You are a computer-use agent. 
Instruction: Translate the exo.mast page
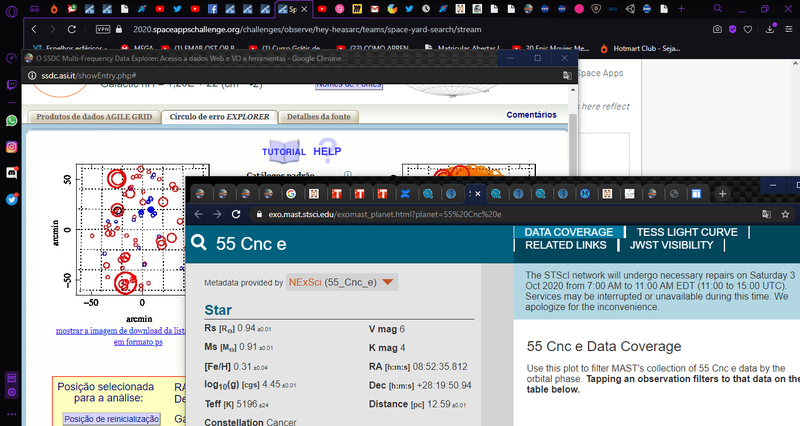[x=766, y=214]
